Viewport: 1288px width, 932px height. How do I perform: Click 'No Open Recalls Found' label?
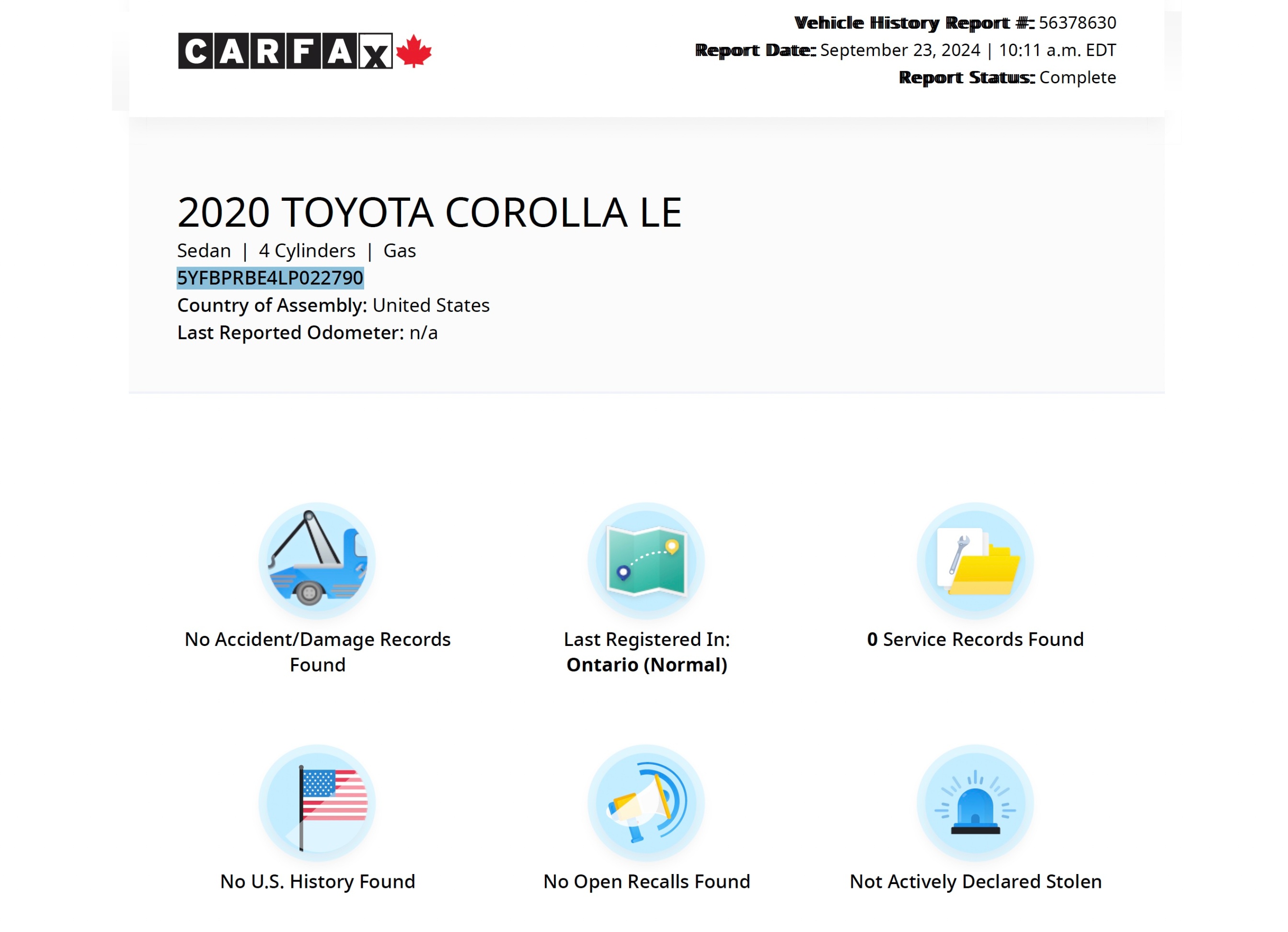point(647,882)
